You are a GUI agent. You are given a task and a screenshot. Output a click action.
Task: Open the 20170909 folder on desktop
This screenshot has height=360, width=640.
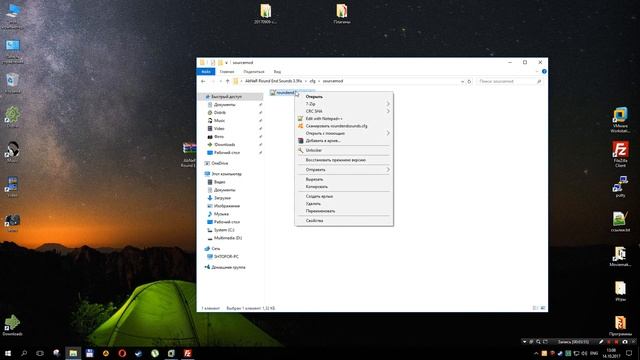pos(265,14)
